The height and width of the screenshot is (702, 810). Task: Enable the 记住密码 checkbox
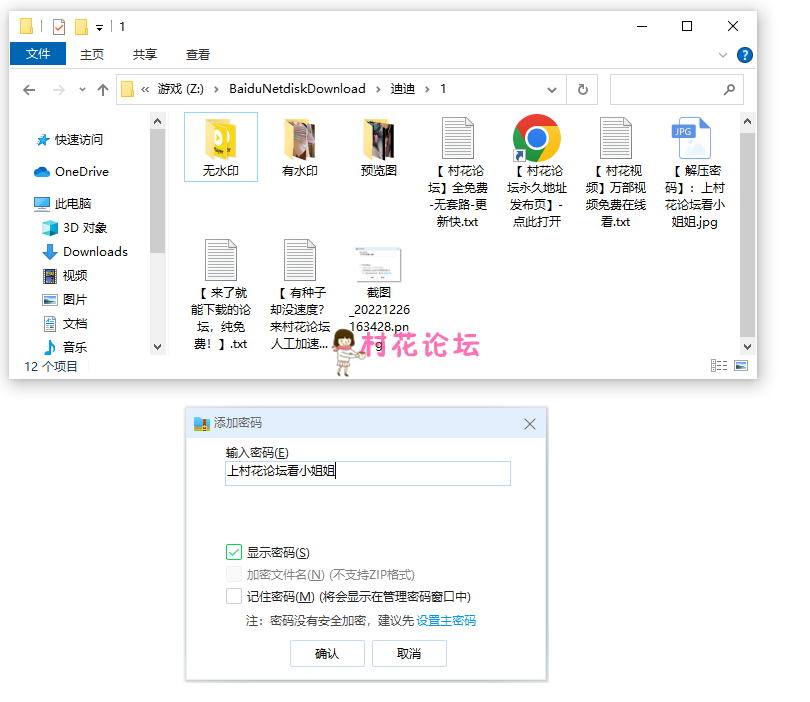click(234, 597)
